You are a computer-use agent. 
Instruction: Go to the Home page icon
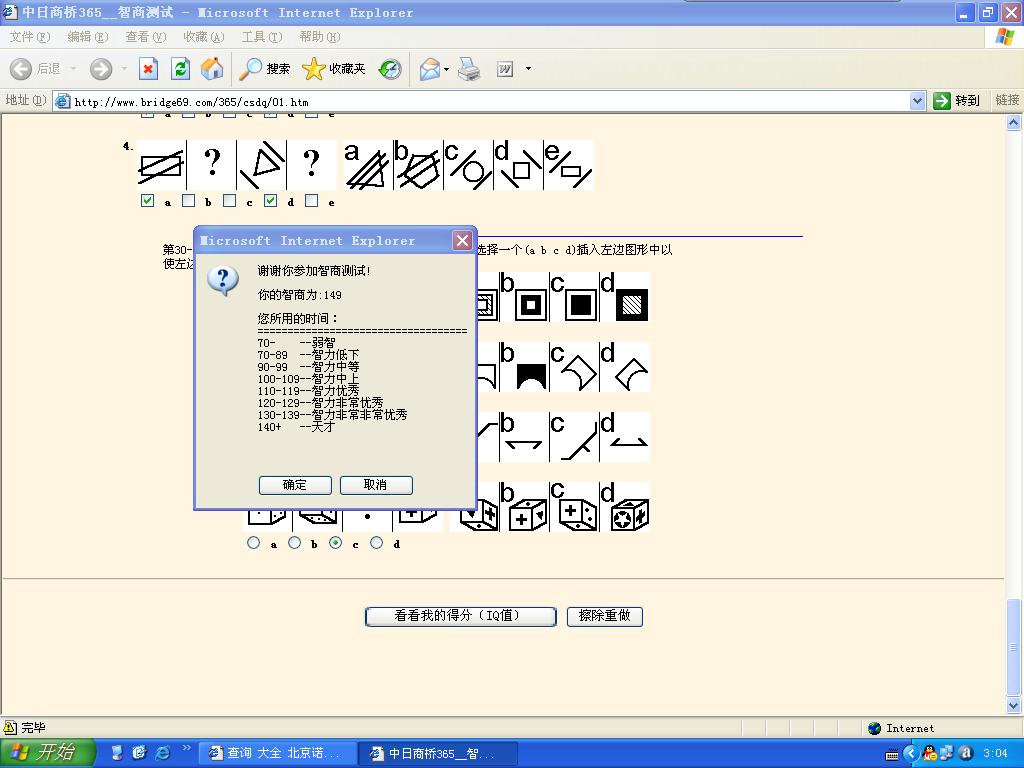coord(212,69)
